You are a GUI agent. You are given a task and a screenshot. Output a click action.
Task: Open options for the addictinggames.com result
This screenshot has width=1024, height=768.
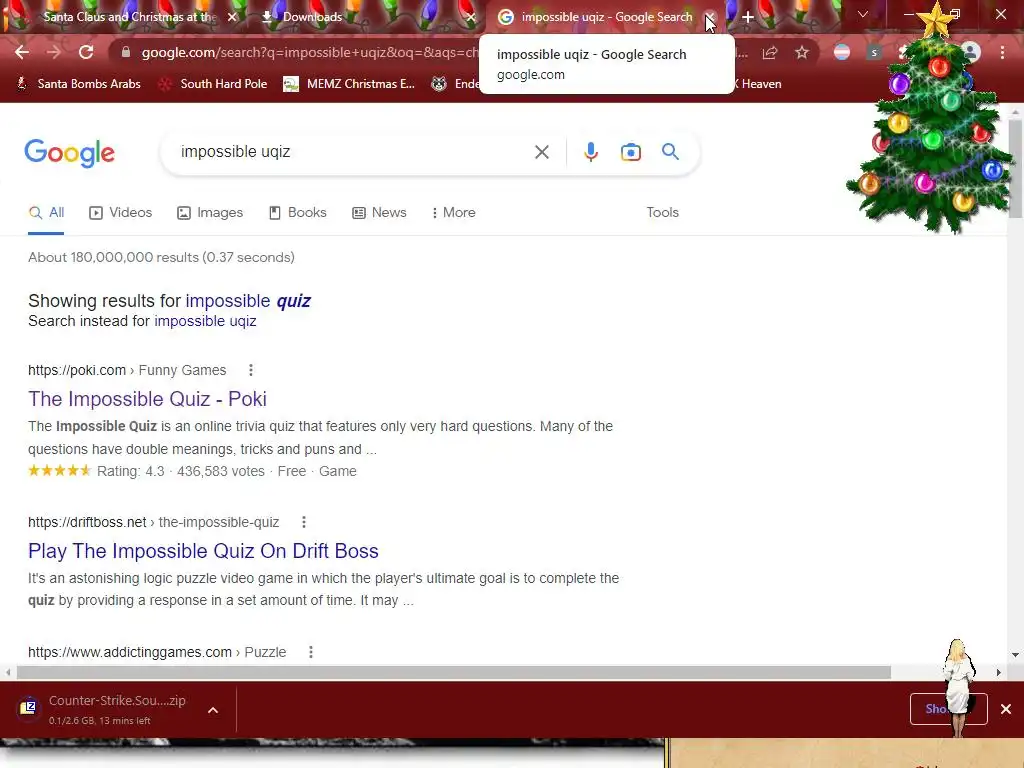point(311,652)
